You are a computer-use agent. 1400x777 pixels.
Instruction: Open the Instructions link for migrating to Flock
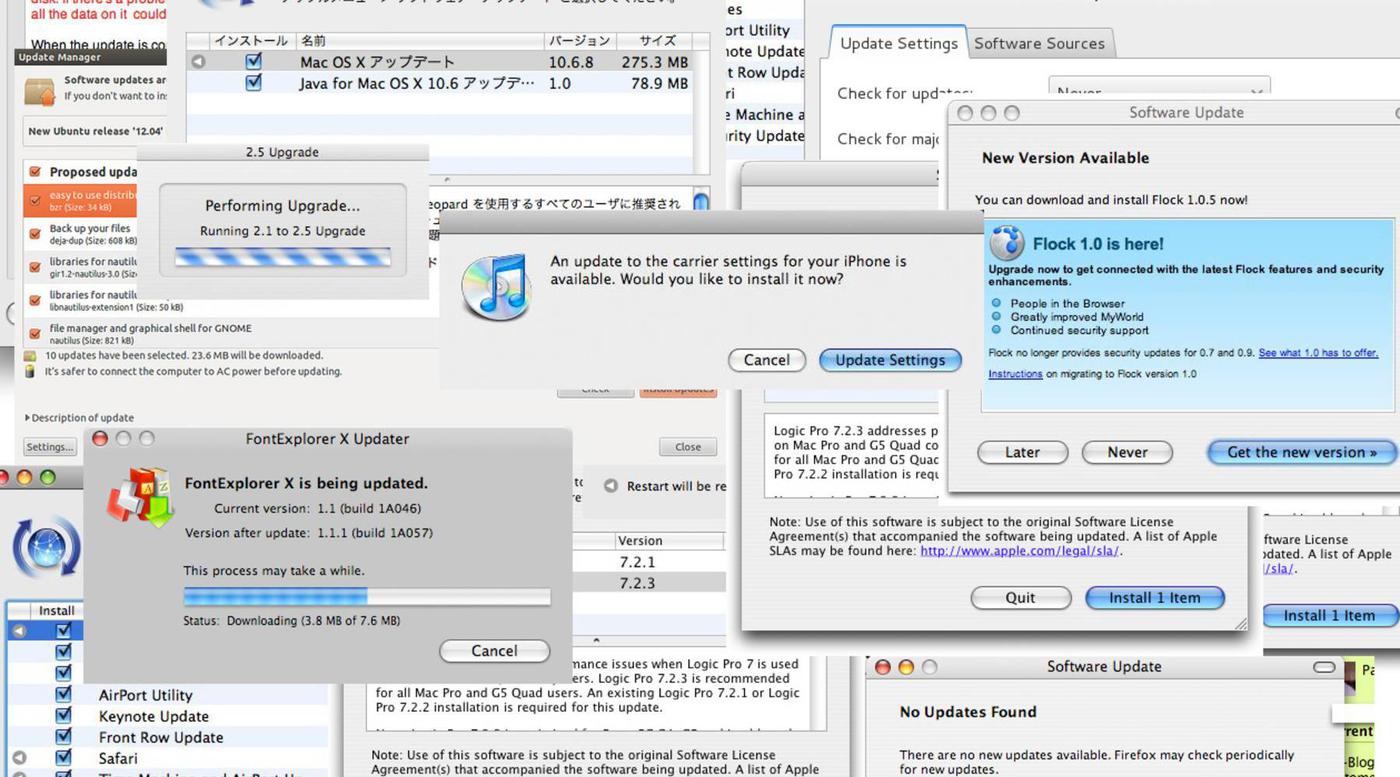(x=1015, y=374)
